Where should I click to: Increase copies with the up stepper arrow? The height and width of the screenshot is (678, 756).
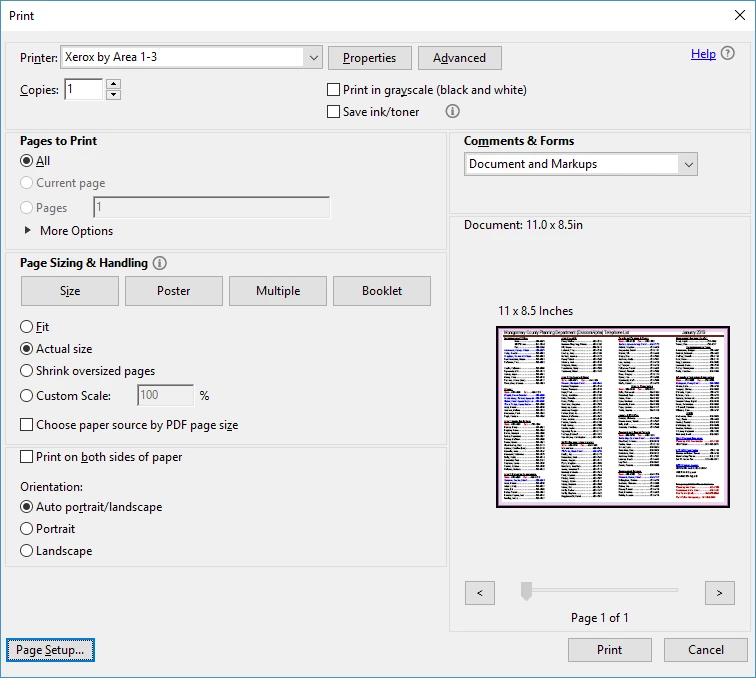113,83
